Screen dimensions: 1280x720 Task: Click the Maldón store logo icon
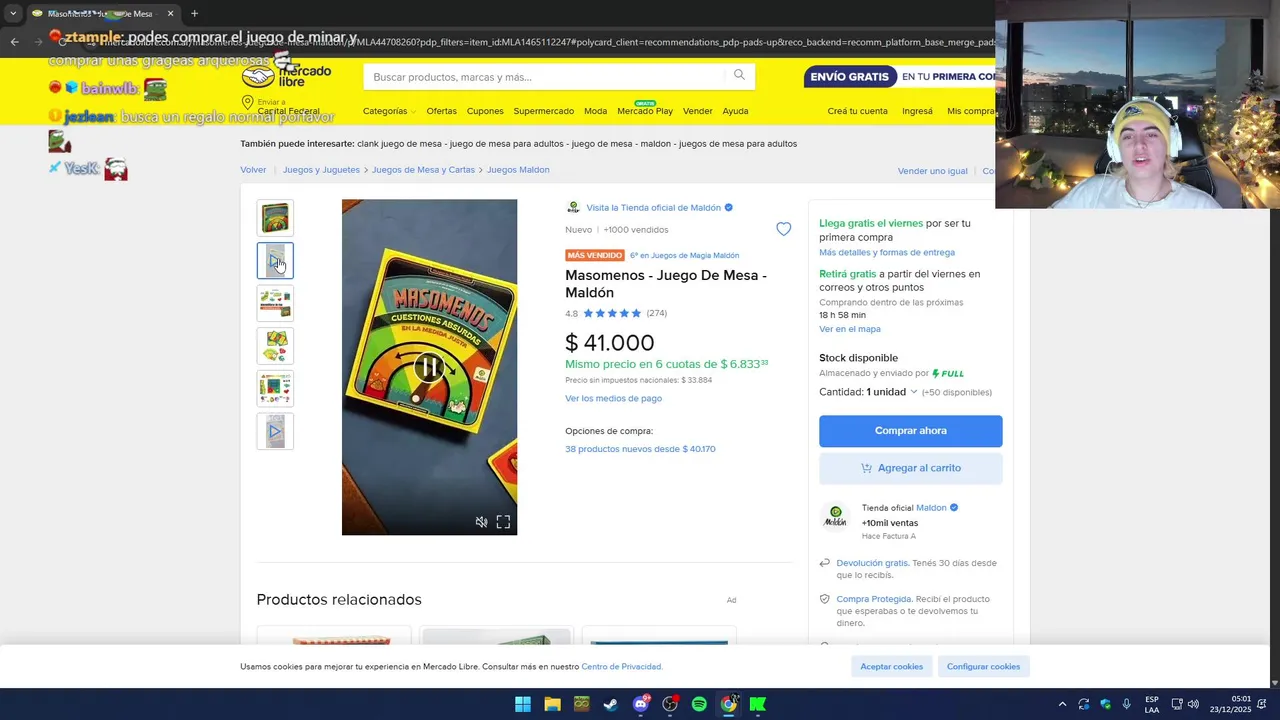click(573, 208)
